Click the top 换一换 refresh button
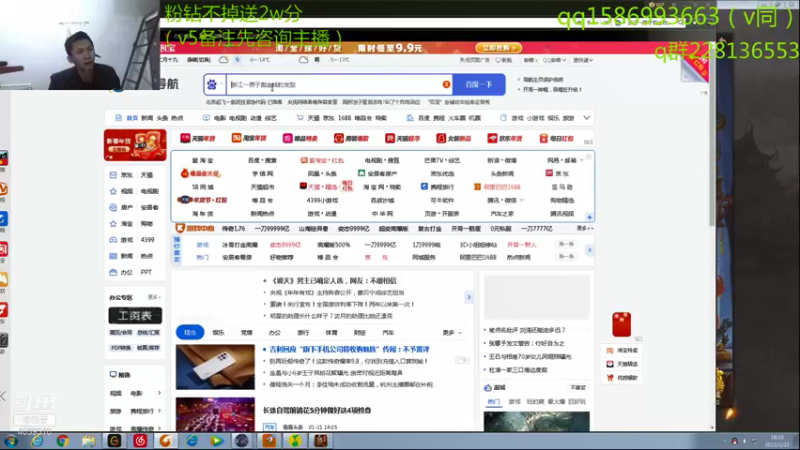The width and height of the screenshot is (800, 450). pyautogui.click(x=566, y=244)
